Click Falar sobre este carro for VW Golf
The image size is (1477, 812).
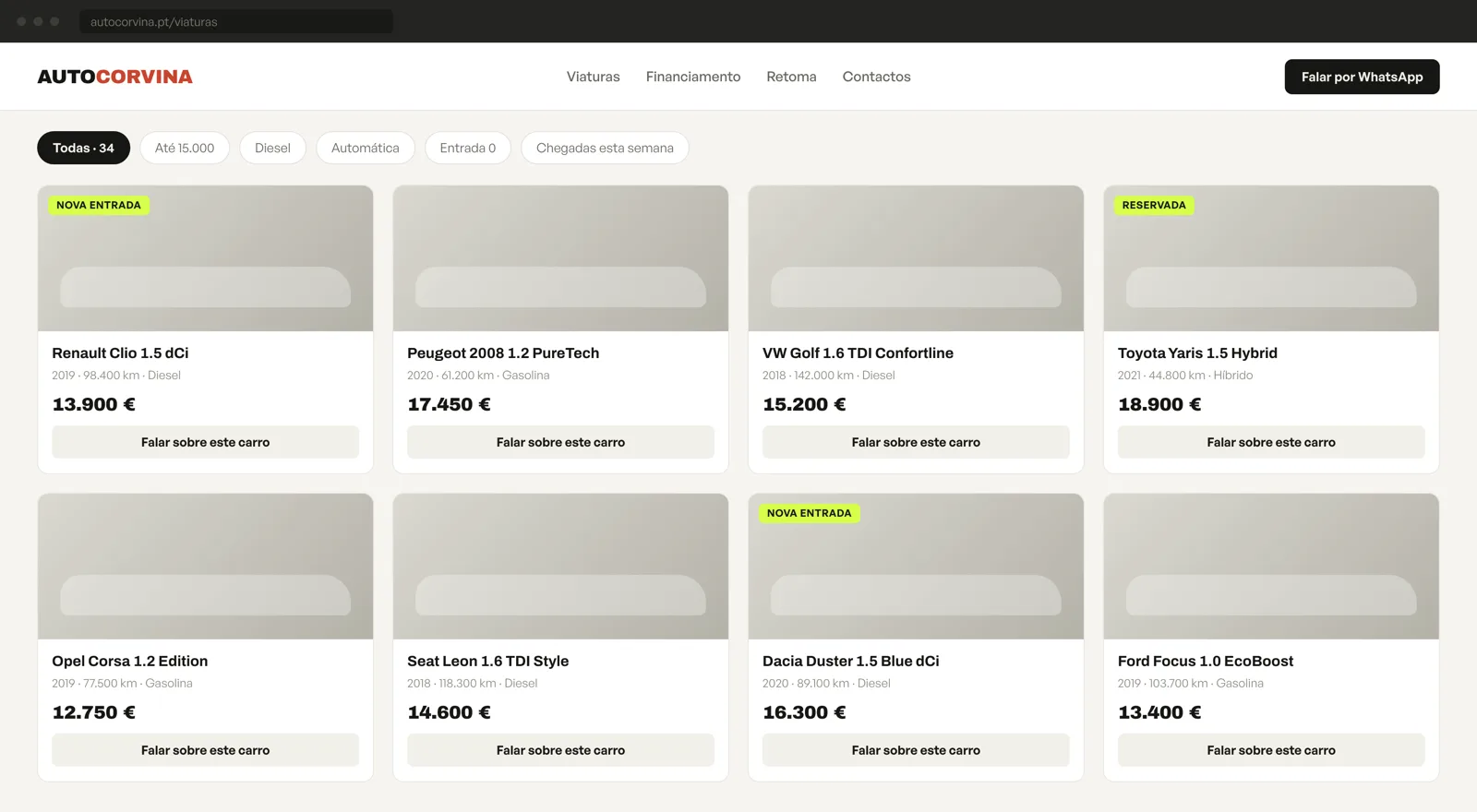(916, 442)
